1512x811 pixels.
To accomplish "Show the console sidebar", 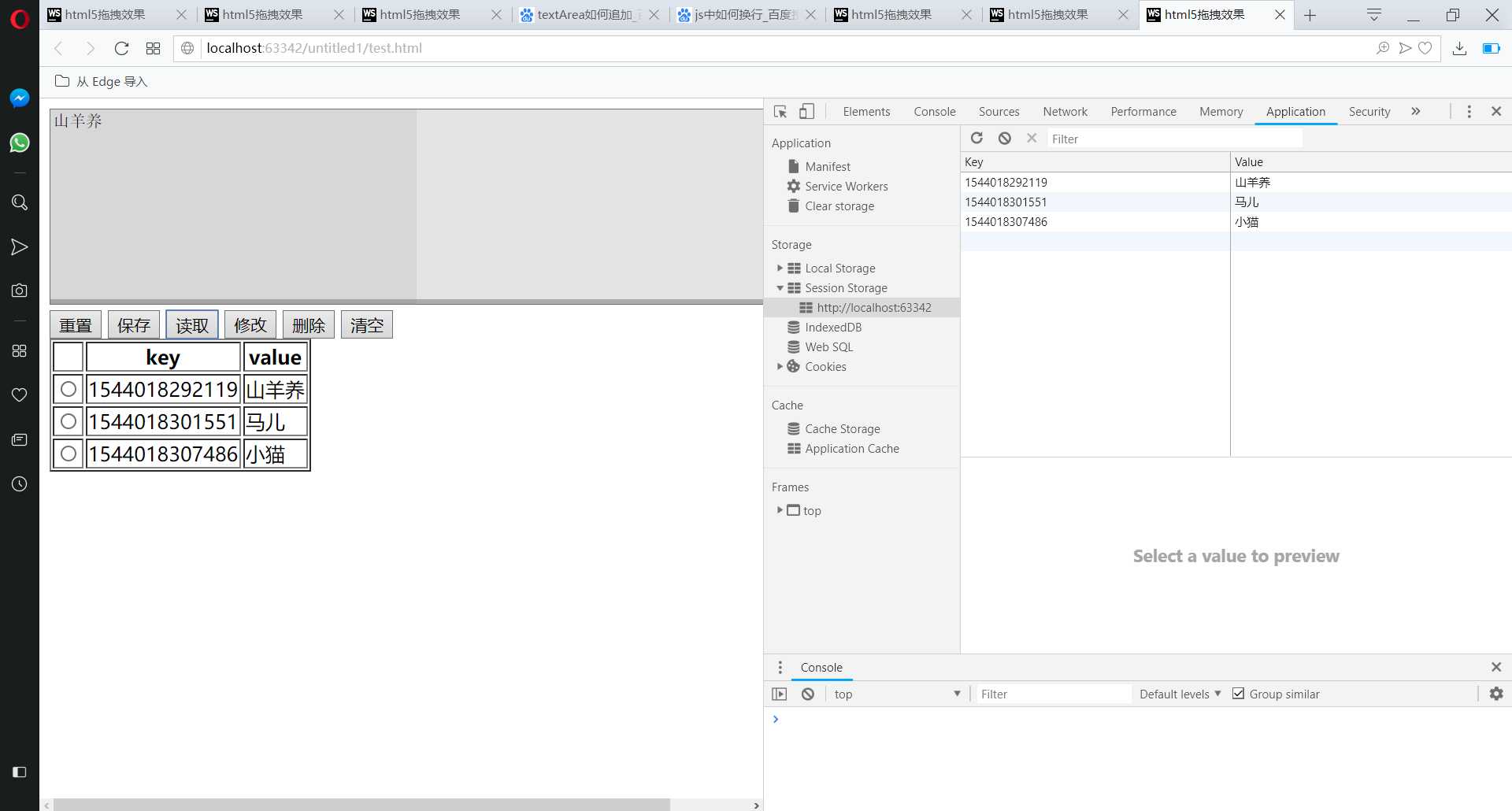I will point(780,694).
